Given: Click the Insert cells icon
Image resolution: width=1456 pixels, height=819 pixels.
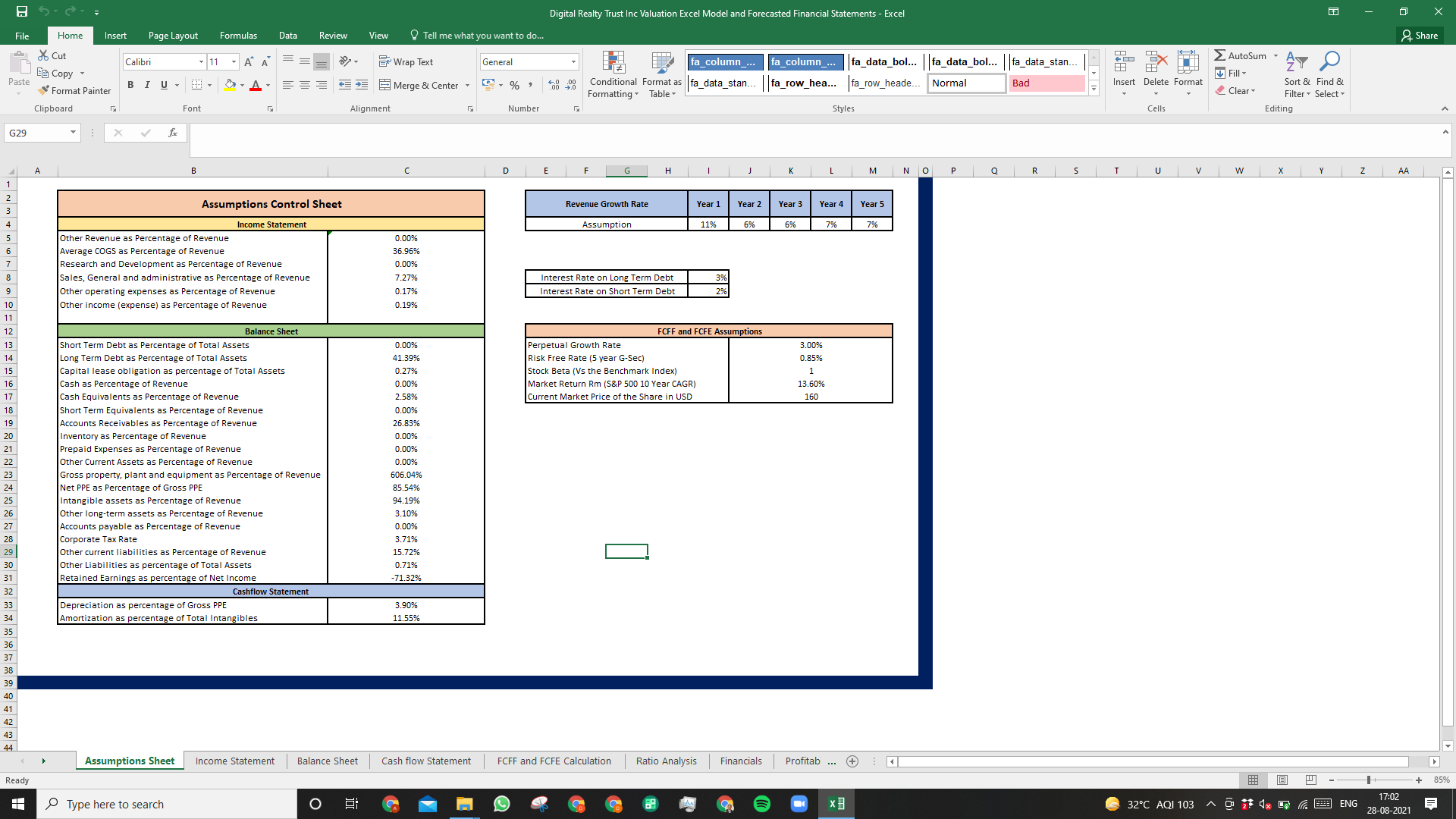Looking at the screenshot, I should tap(1124, 62).
